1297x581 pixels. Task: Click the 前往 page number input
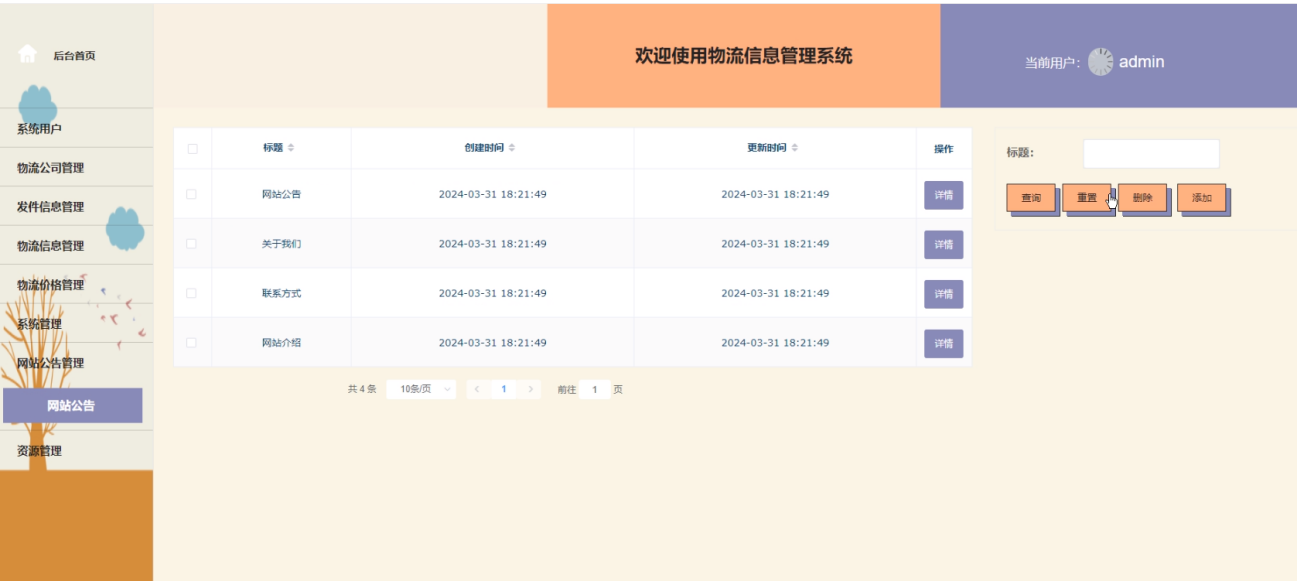tap(595, 390)
